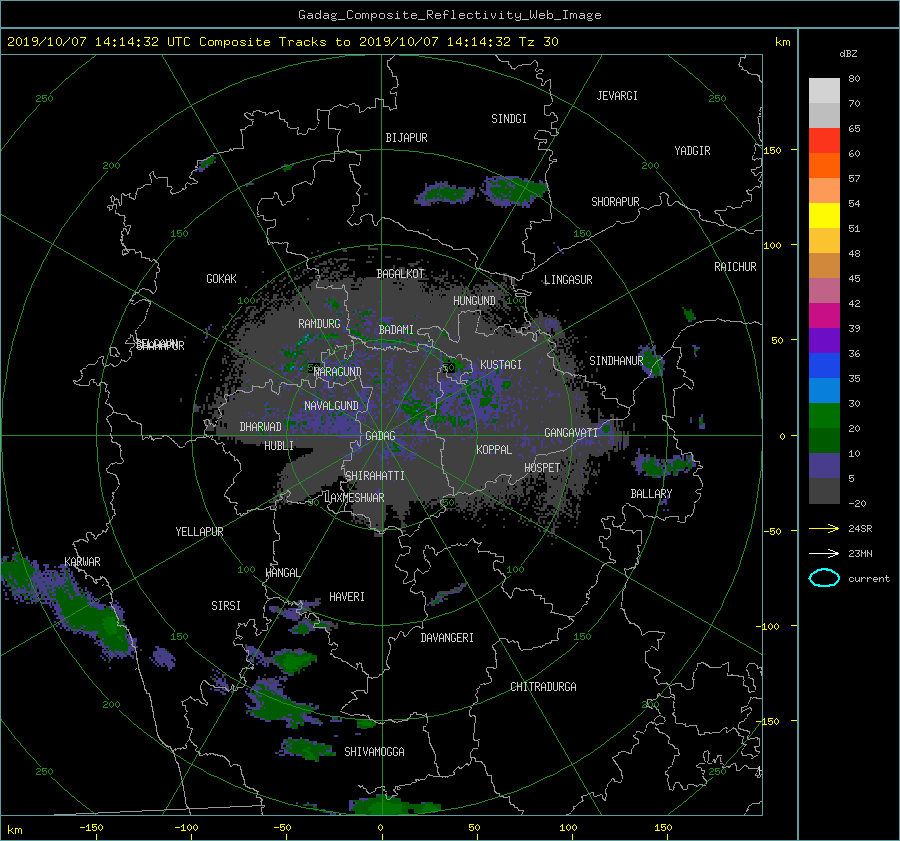
Task: Click the yellow 51-54 dBZ color swatch
Action: pos(824,215)
